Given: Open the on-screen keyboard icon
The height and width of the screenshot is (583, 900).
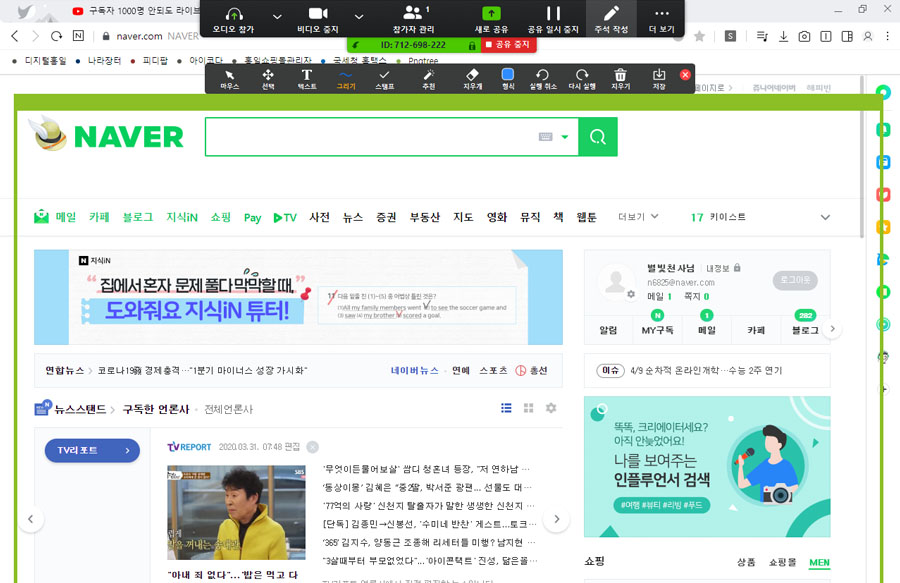Looking at the screenshot, I should (x=545, y=137).
